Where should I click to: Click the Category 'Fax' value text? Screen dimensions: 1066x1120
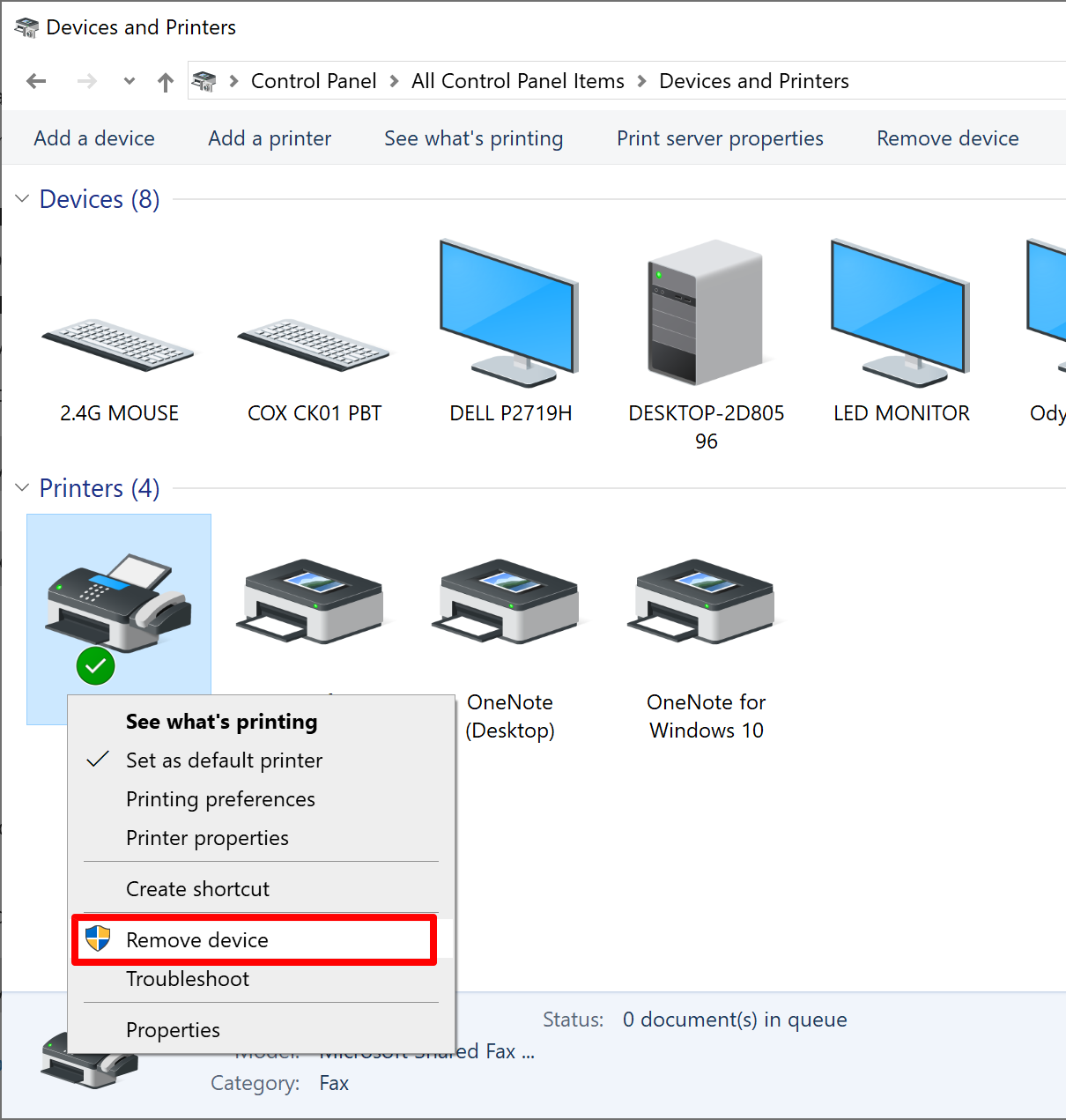pyautogui.click(x=334, y=1083)
